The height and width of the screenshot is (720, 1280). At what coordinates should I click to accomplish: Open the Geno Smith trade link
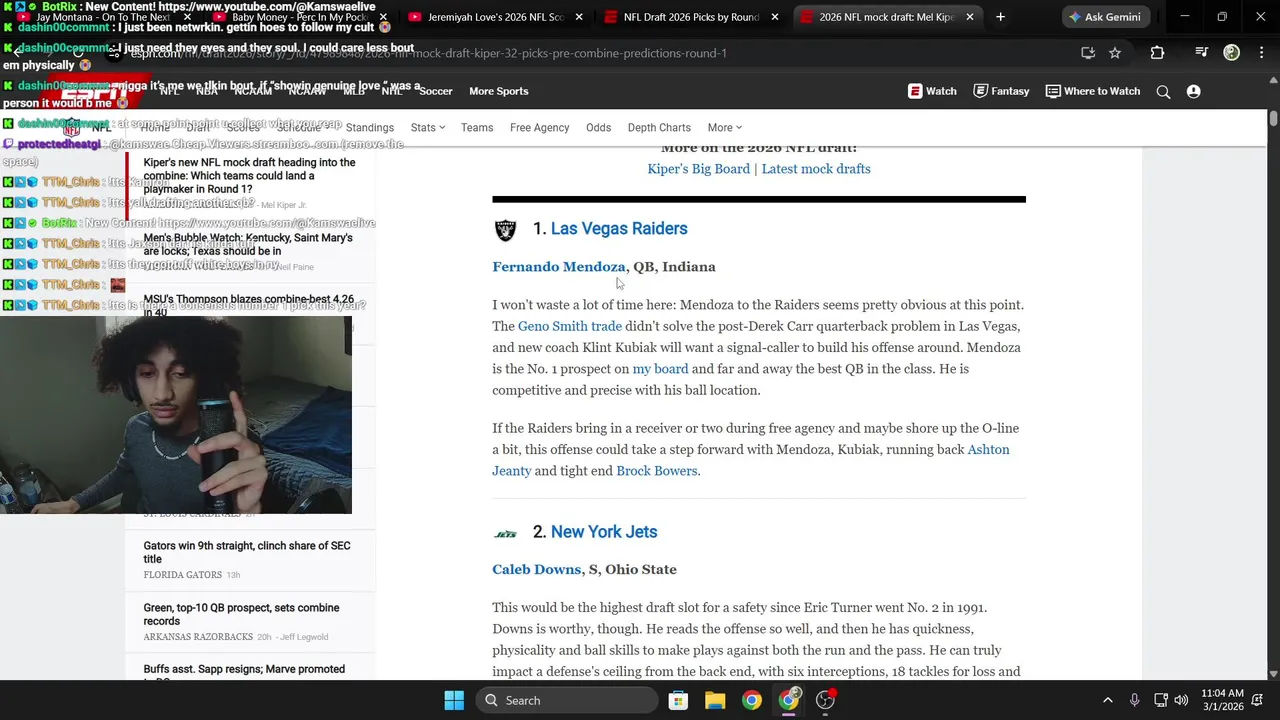pos(570,326)
